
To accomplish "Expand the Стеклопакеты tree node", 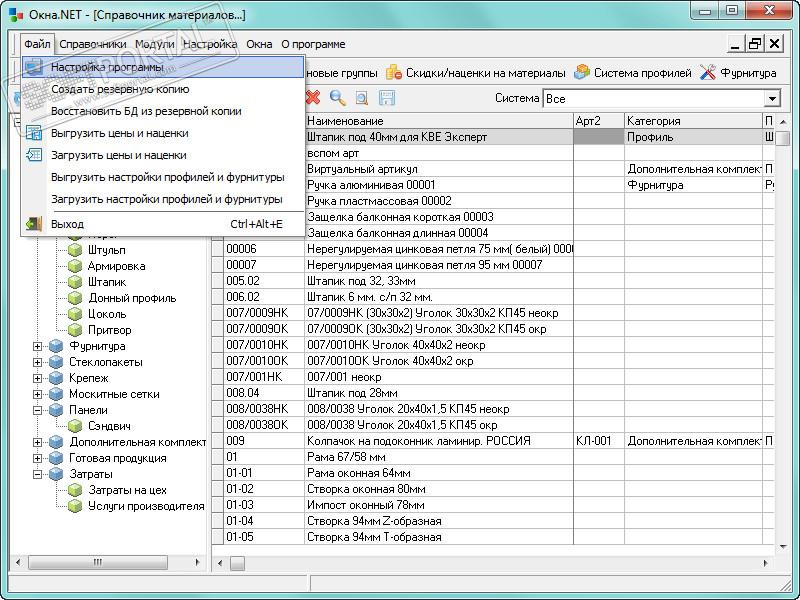I will click(x=38, y=362).
